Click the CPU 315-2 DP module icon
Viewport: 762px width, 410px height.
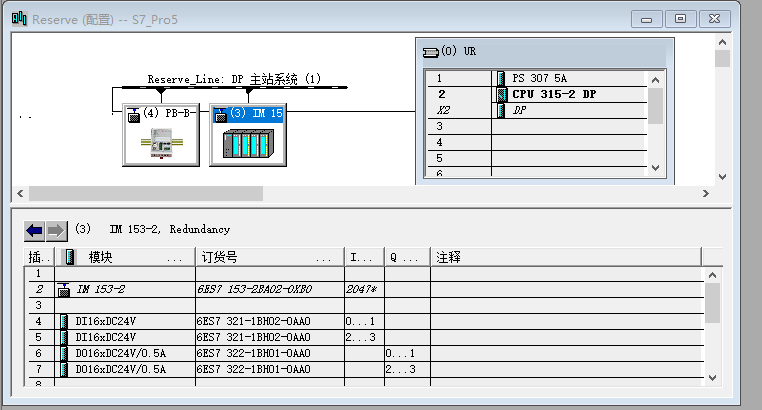click(x=501, y=94)
